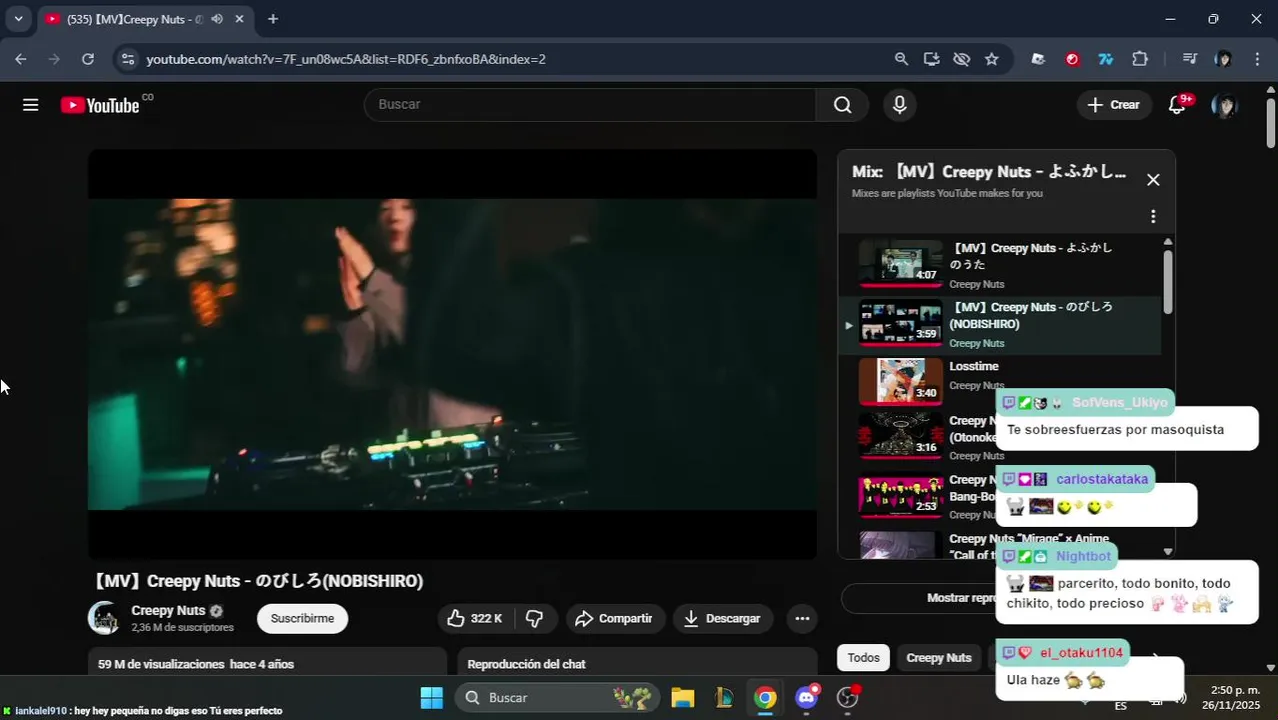Open the 7TV extension icon
Screen dimensions: 1278x720
(1106, 59)
